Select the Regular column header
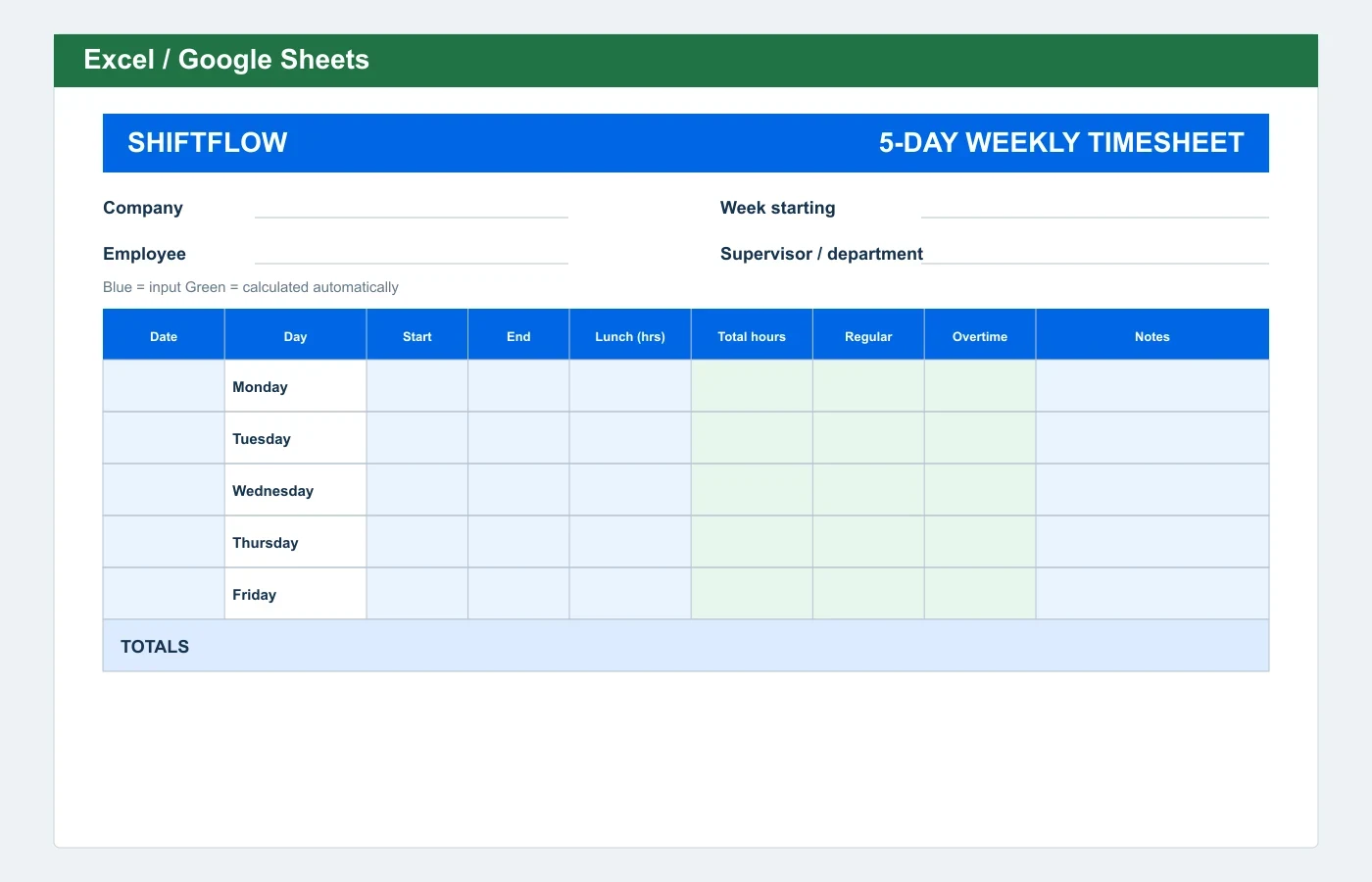 868,335
